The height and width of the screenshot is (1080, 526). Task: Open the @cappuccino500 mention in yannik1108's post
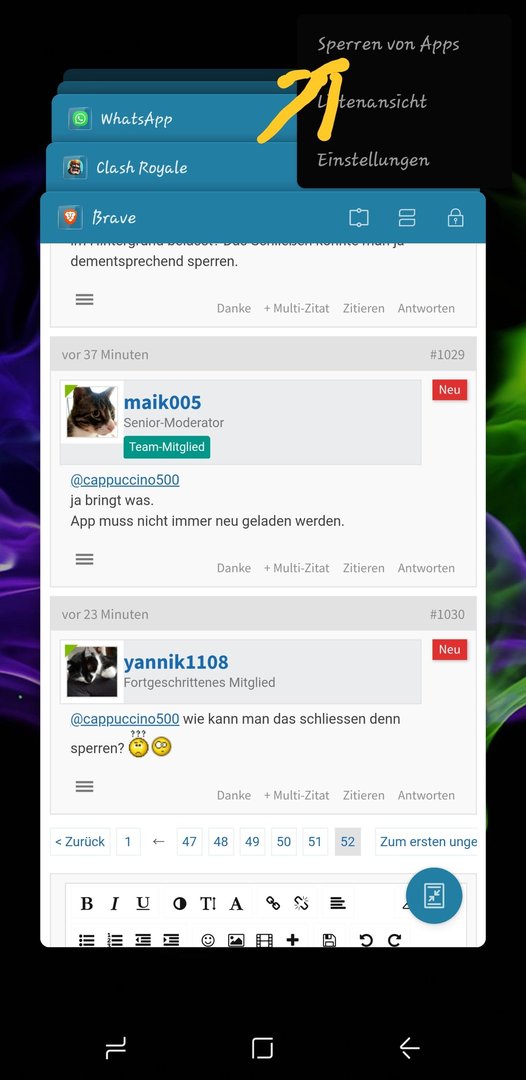[125, 719]
